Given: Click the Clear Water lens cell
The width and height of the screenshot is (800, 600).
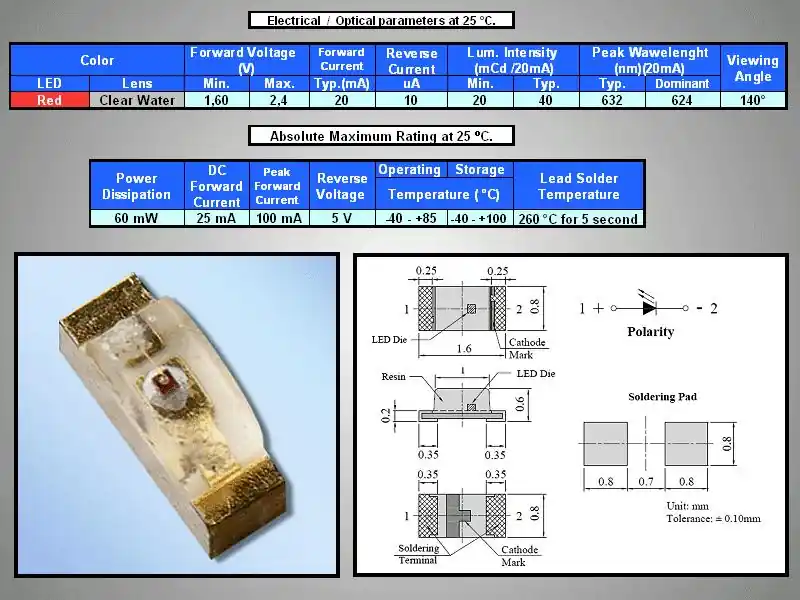Looking at the screenshot, I should point(137,100).
